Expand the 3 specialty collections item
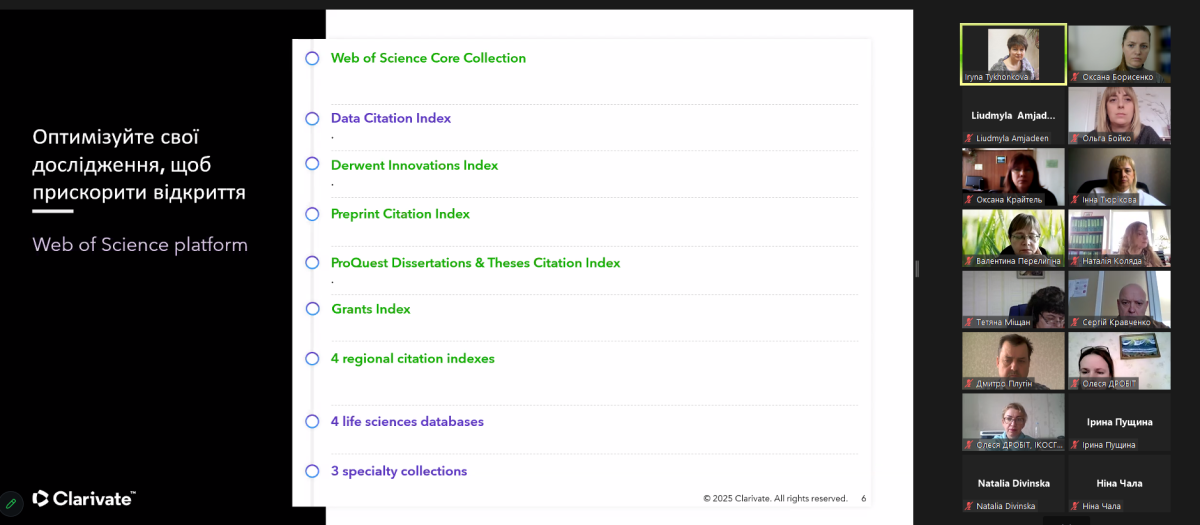1200x525 pixels. pyautogui.click(x=399, y=471)
